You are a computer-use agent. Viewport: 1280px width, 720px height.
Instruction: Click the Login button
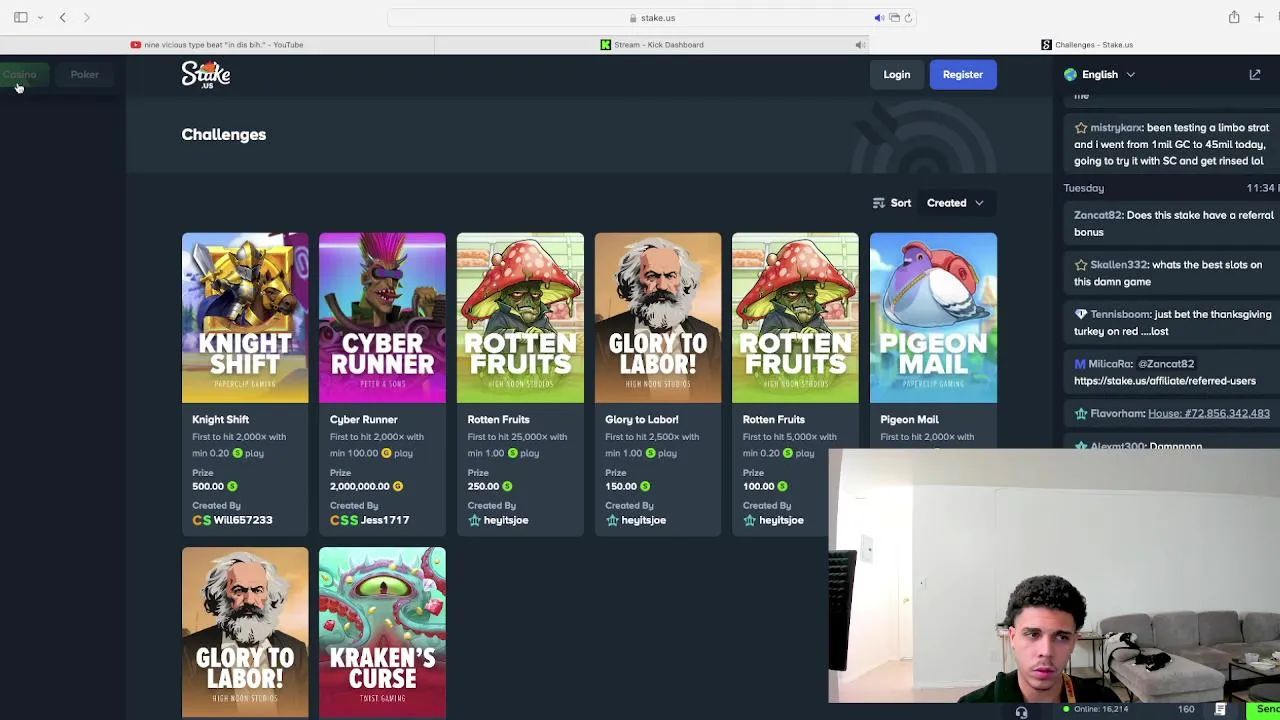[897, 74]
